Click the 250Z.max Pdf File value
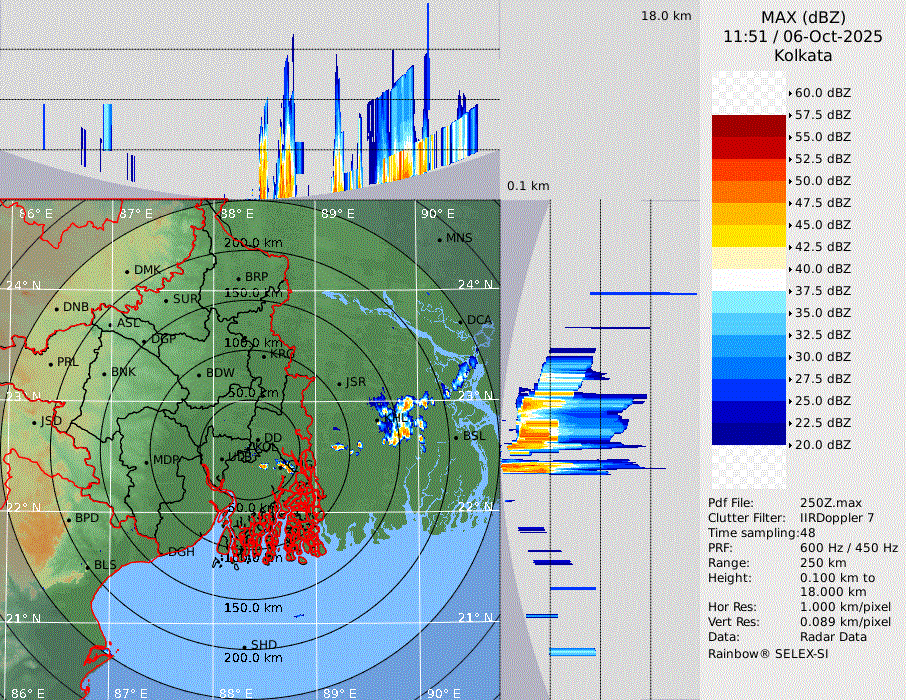The image size is (906, 700). 831,502
